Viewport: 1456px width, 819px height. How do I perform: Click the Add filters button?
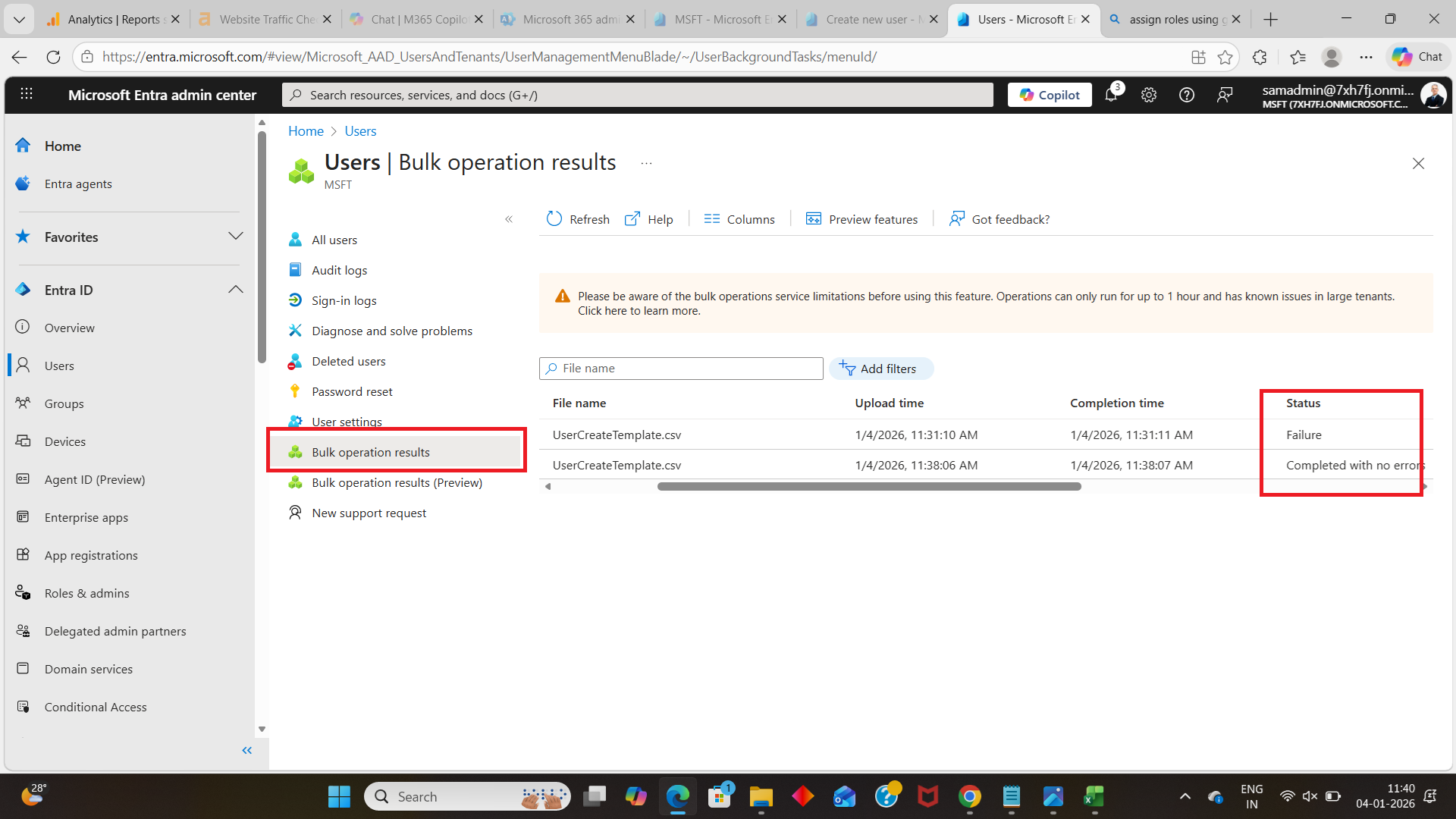[x=880, y=369]
